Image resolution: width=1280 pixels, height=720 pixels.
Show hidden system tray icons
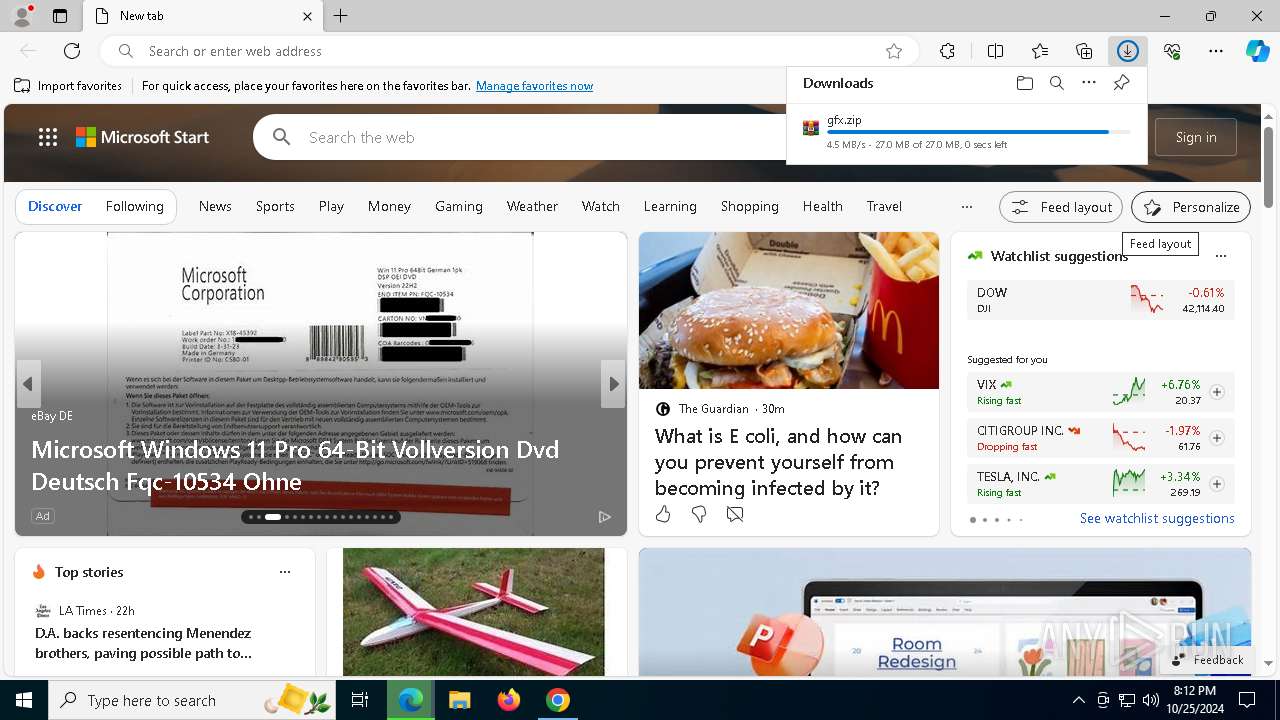click(1078, 700)
